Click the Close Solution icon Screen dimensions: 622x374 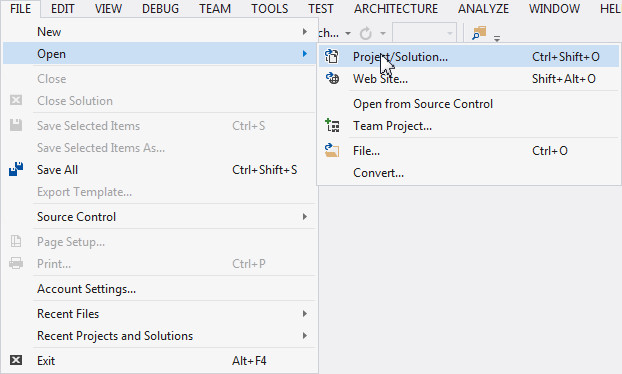pyautogui.click(x=16, y=100)
